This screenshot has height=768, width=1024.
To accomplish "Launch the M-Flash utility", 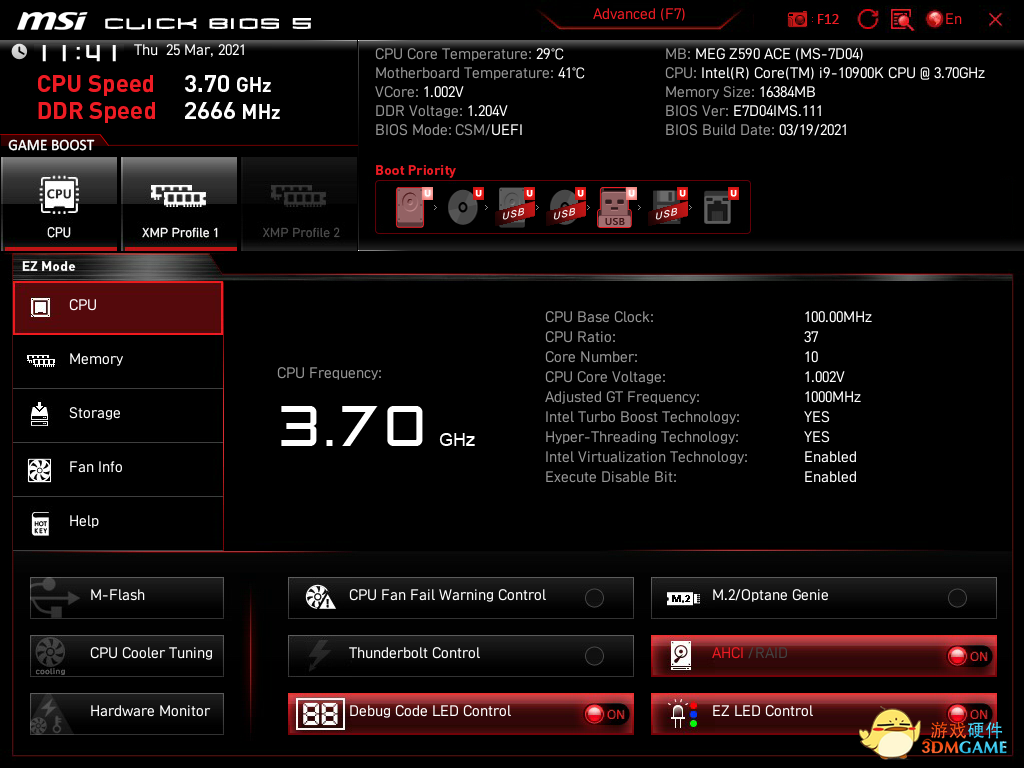I will [x=127, y=598].
